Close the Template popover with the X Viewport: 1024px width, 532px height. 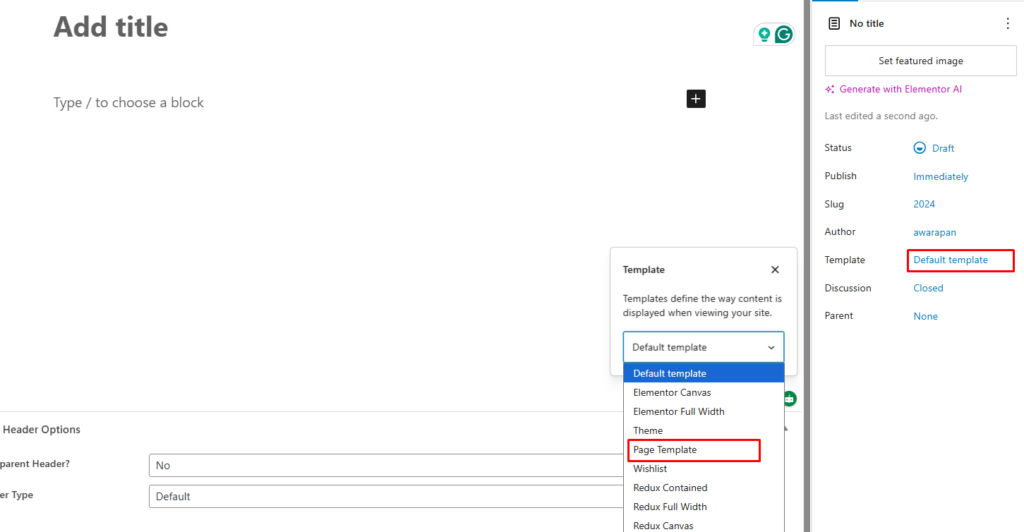[x=775, y=269]
